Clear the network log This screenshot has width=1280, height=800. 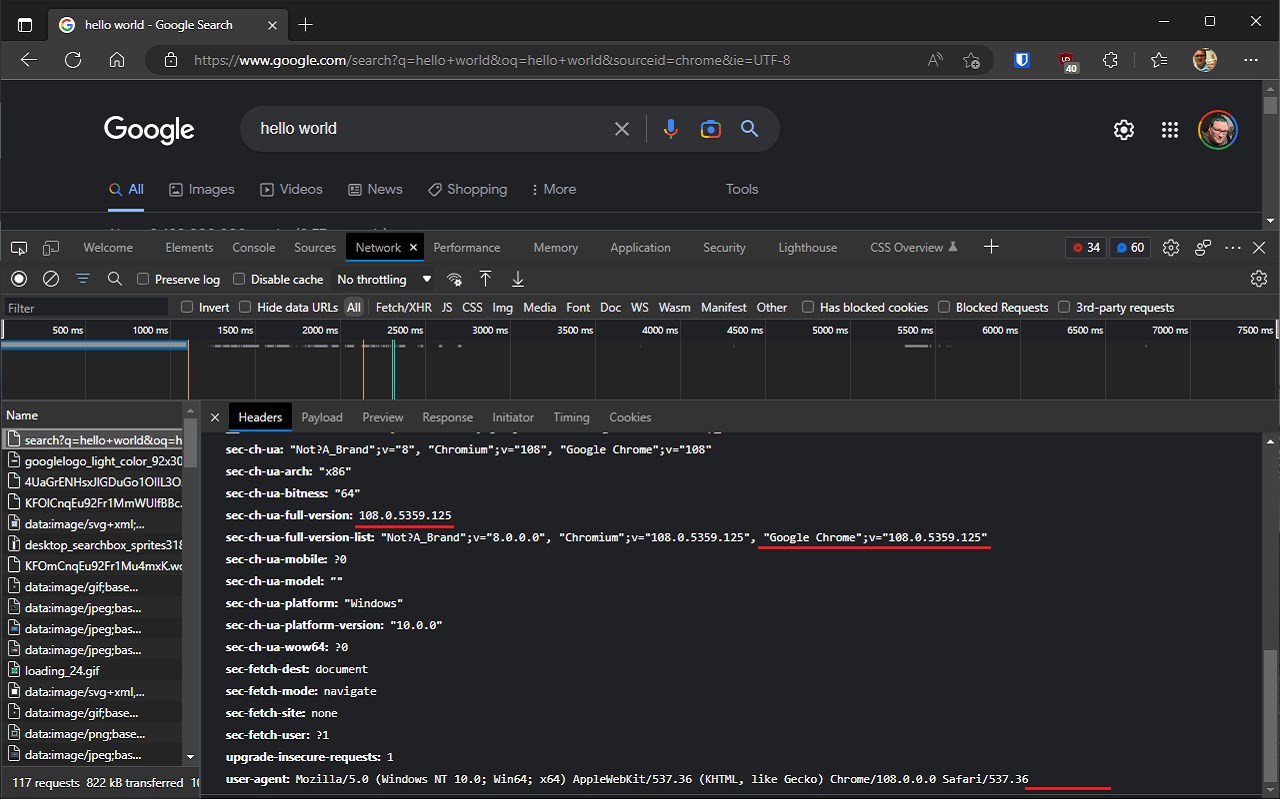(51, 279)
